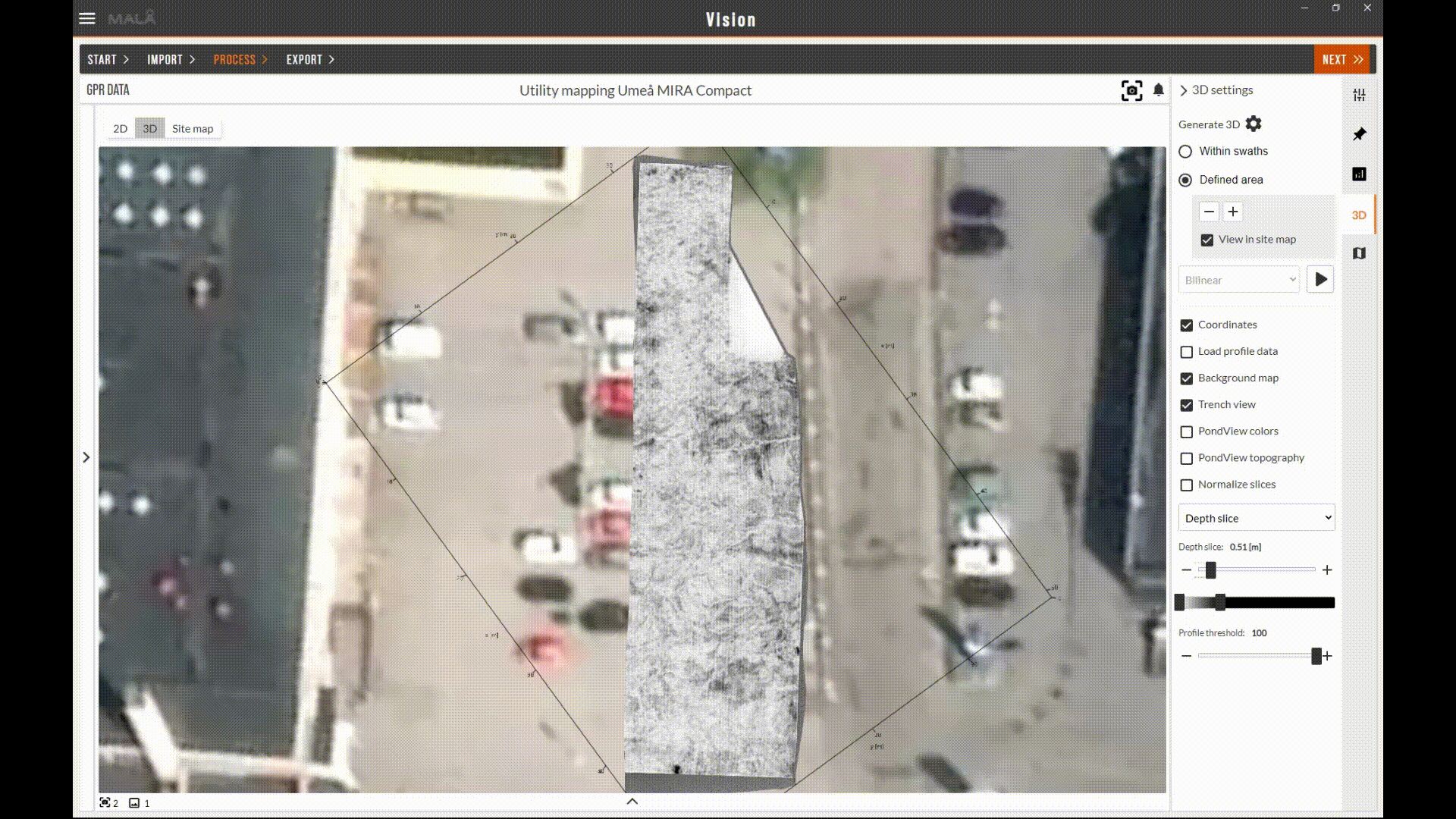Open Generate 3D settings gear
The image size is (1456, 819).
coord(1254,124)
